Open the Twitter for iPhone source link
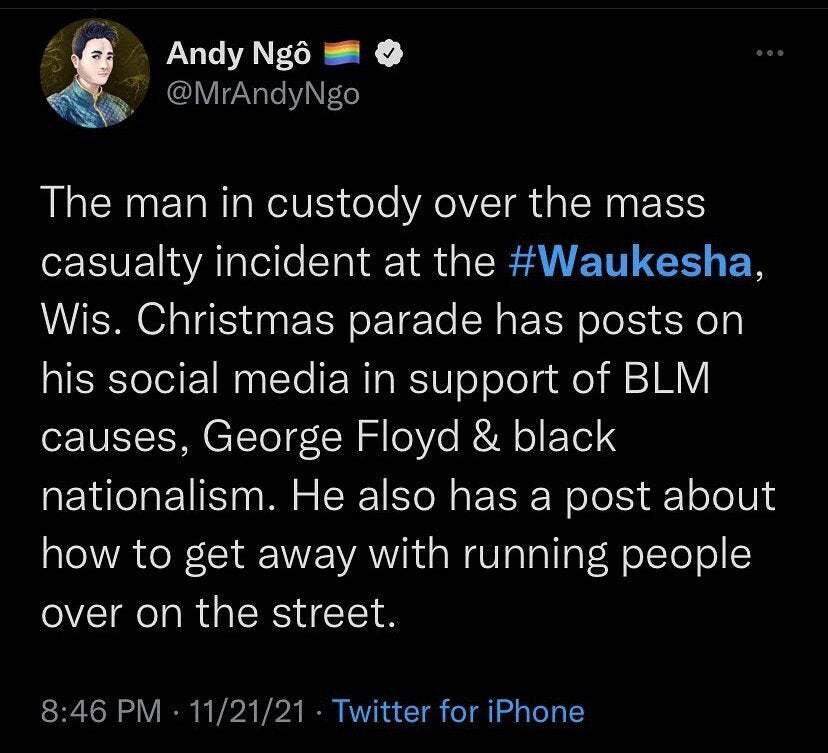The height and width of the screenshot is (753, 828). click(458, 711)
